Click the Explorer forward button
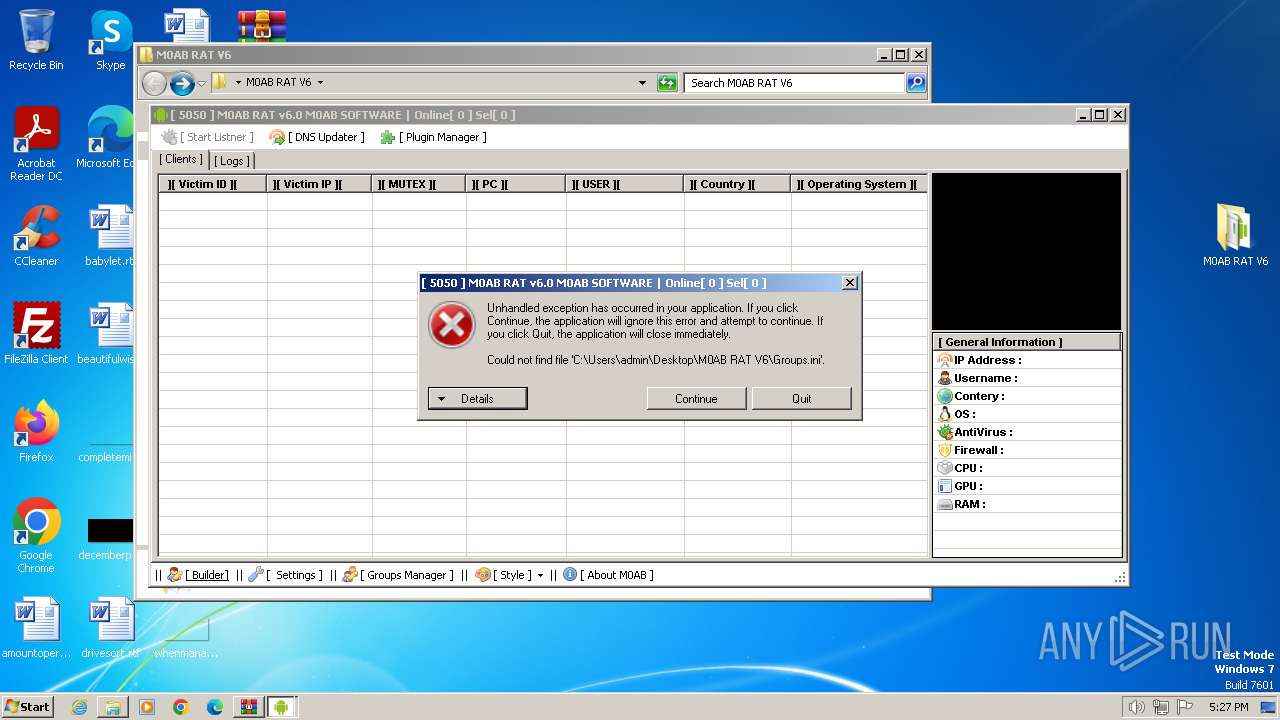The image size is (1280, 720). [182, 83]
